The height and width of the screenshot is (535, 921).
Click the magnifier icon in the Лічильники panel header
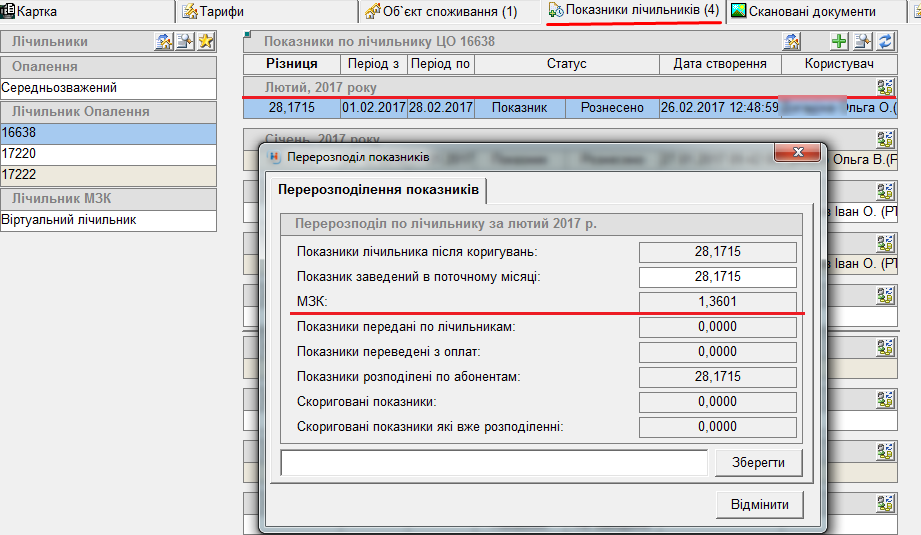[185, 41]
